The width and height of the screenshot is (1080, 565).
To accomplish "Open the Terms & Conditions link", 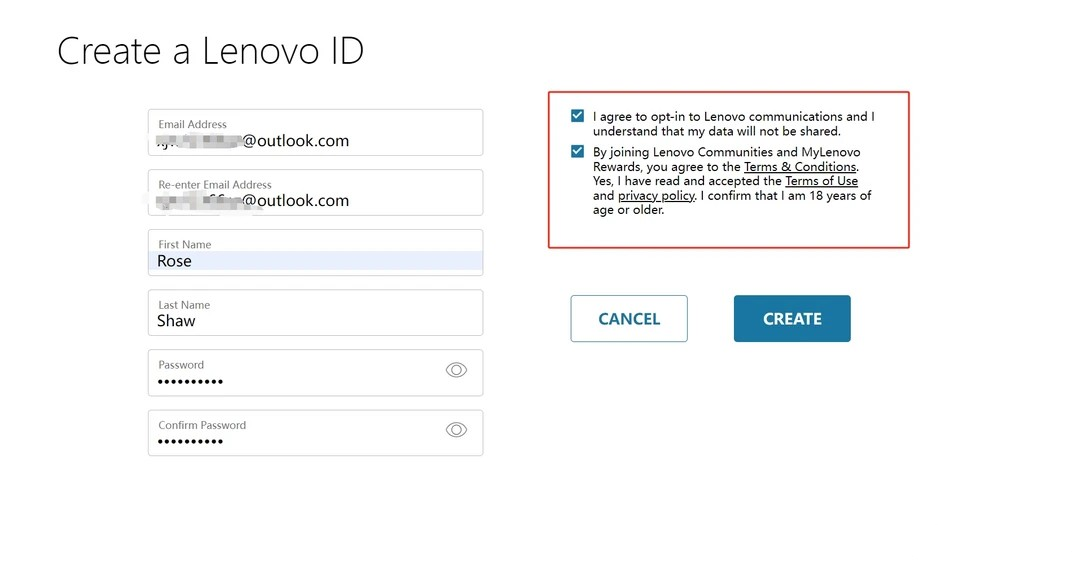I will tap(800, 167).
